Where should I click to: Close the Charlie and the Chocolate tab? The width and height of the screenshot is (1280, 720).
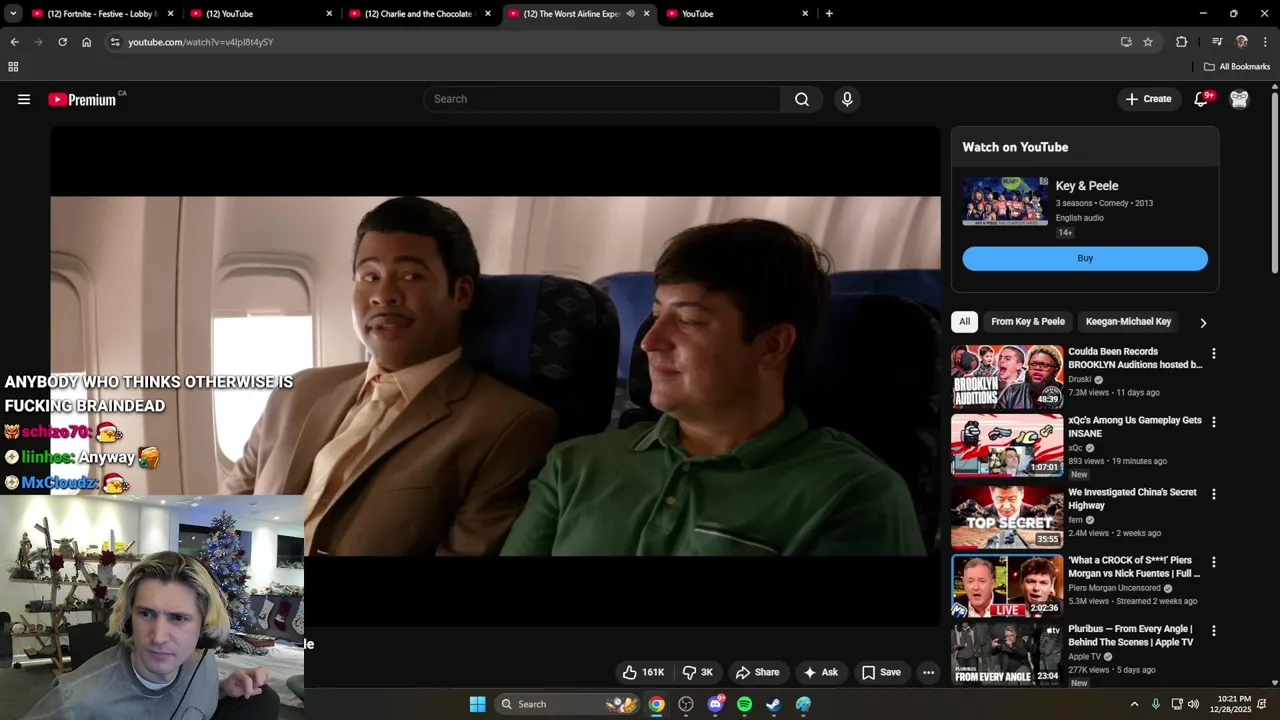pos(488,14)
